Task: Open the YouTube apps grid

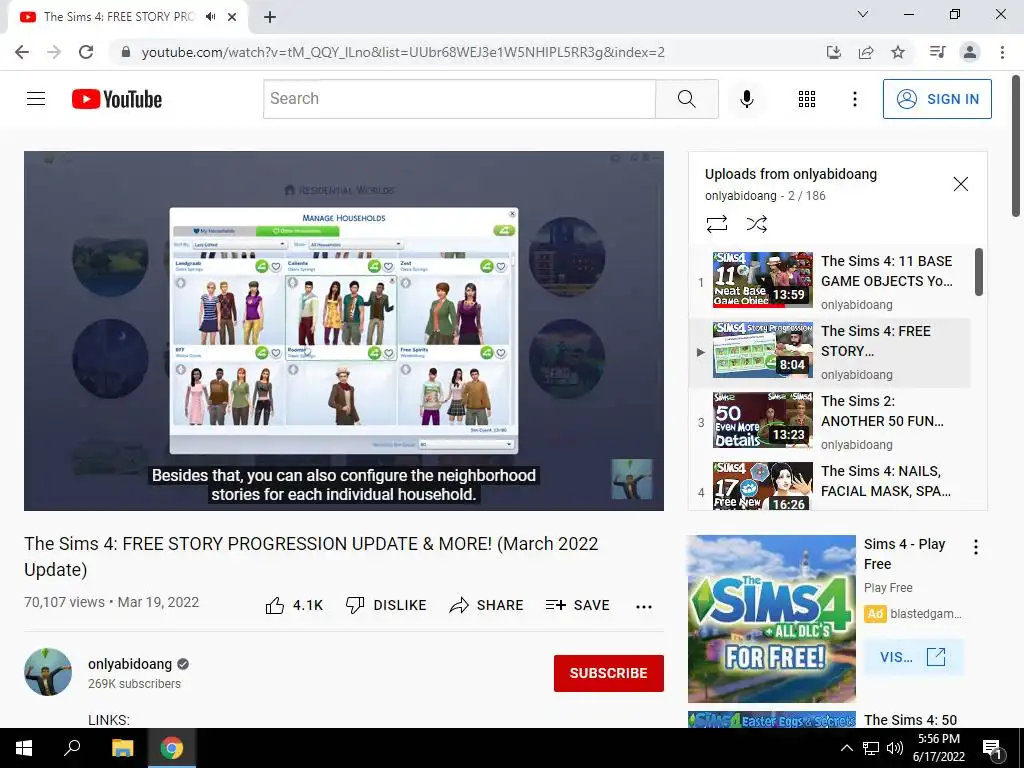Action: click(x=807, y=99)
